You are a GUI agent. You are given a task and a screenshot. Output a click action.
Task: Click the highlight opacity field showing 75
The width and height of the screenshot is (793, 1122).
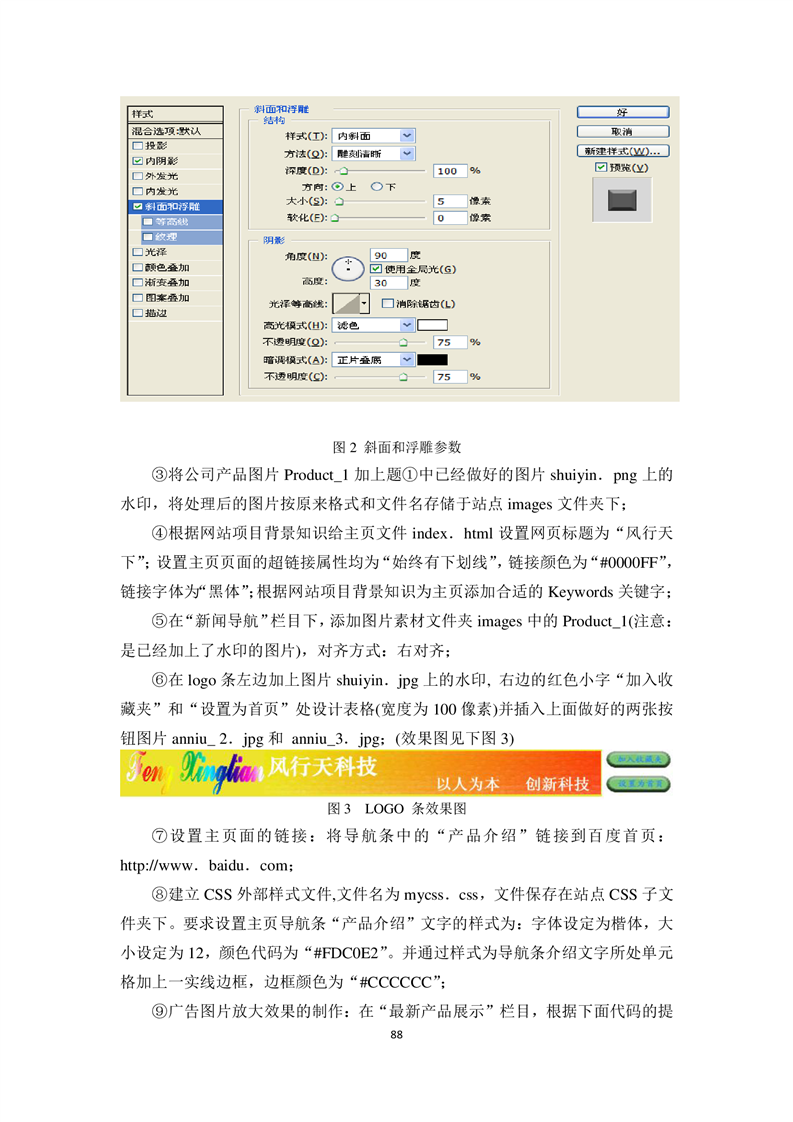pos(451,342)
